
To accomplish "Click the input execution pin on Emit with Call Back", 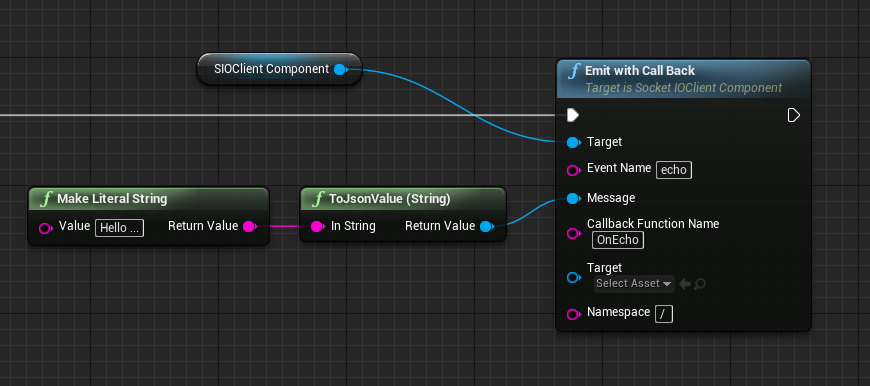I will (573, 115).
